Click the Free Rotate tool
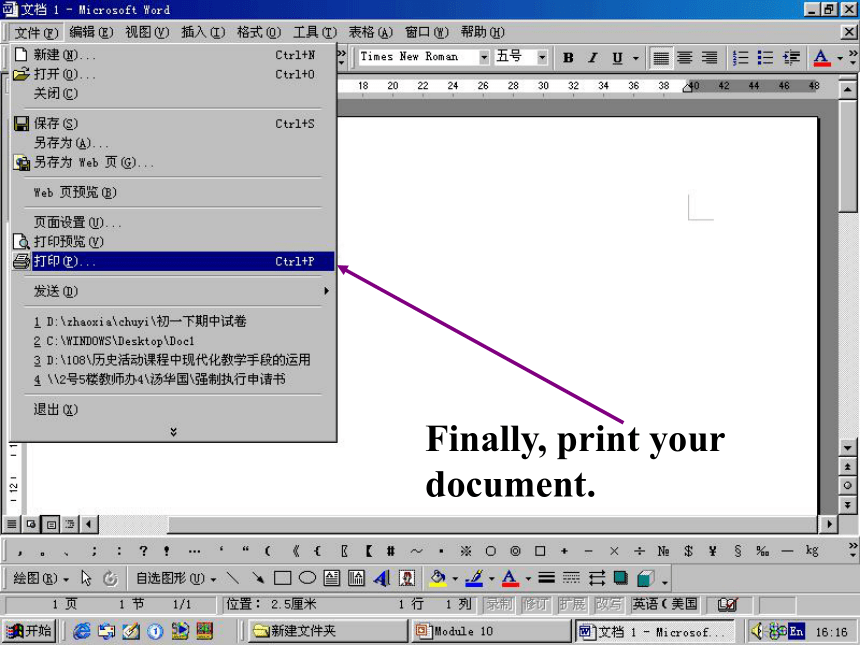The height and width of the screenshot is (645, 860). pyautogui.click(x=110, y=578)
